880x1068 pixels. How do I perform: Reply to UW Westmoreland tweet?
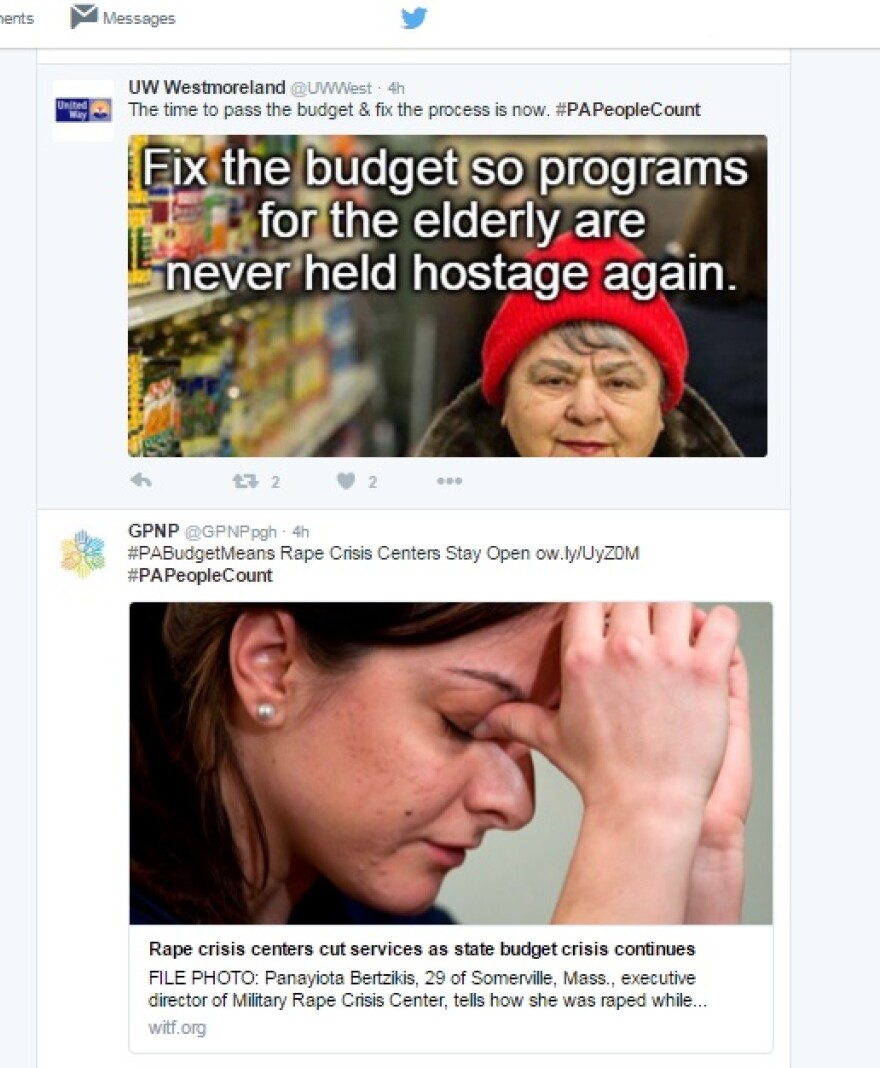[141, 481]
